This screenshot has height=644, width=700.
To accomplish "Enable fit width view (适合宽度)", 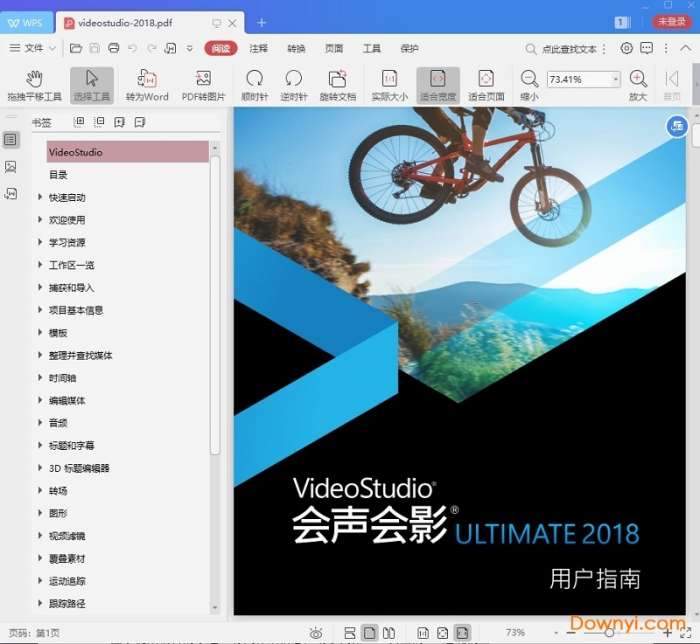I will [x=438, y=85].
